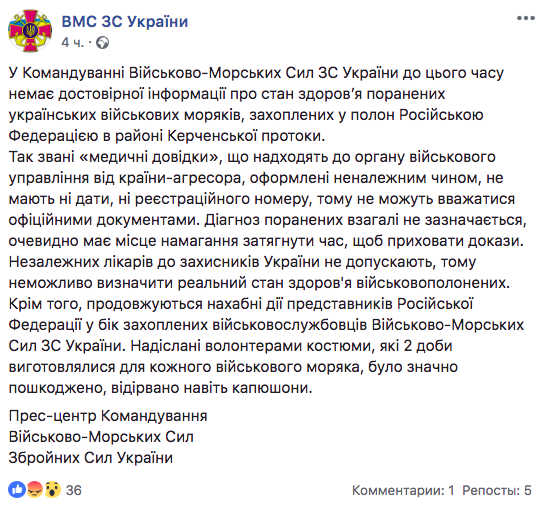The width and height of the screenshot is (542, 505).
Task: Open the post timestamp 4 ч.
Action: click(73, 43)
